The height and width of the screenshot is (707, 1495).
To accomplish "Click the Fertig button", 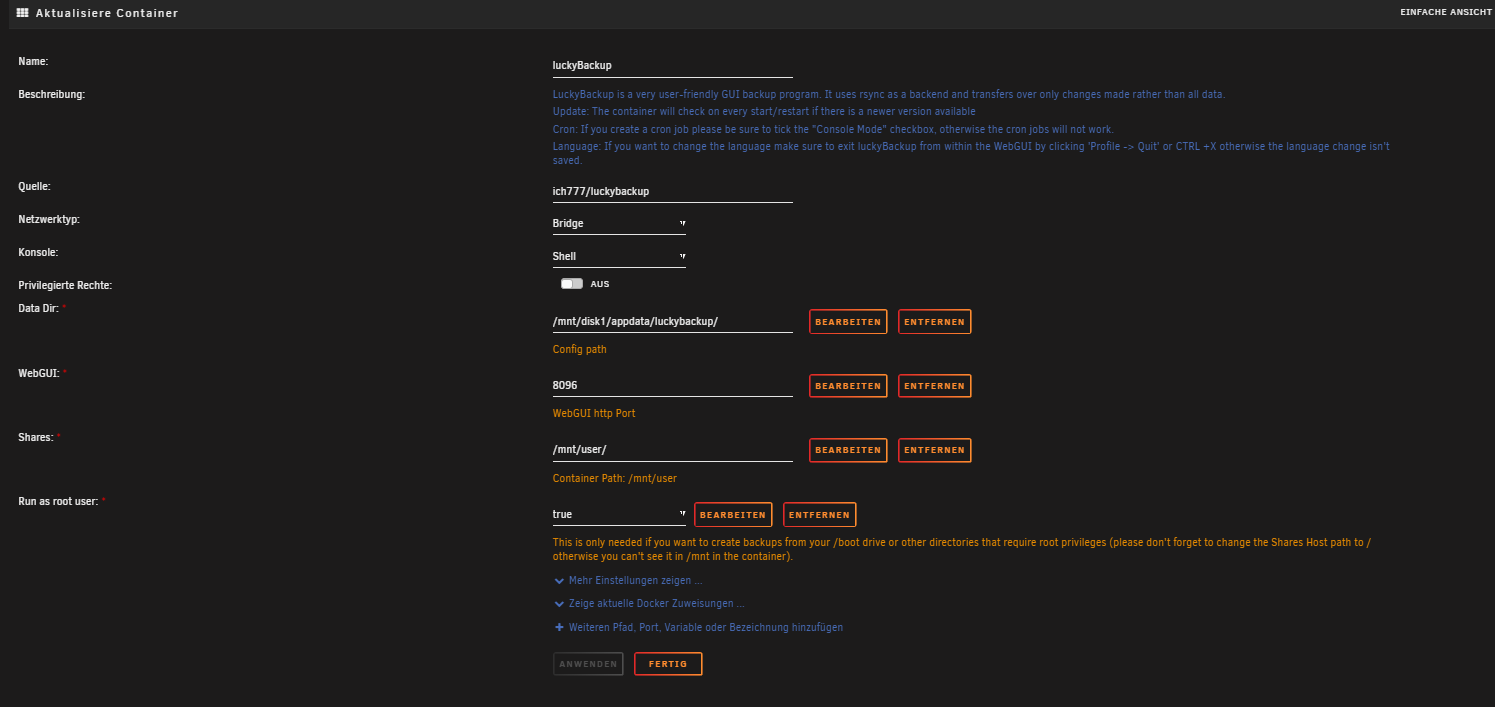I will click(668, 664).
